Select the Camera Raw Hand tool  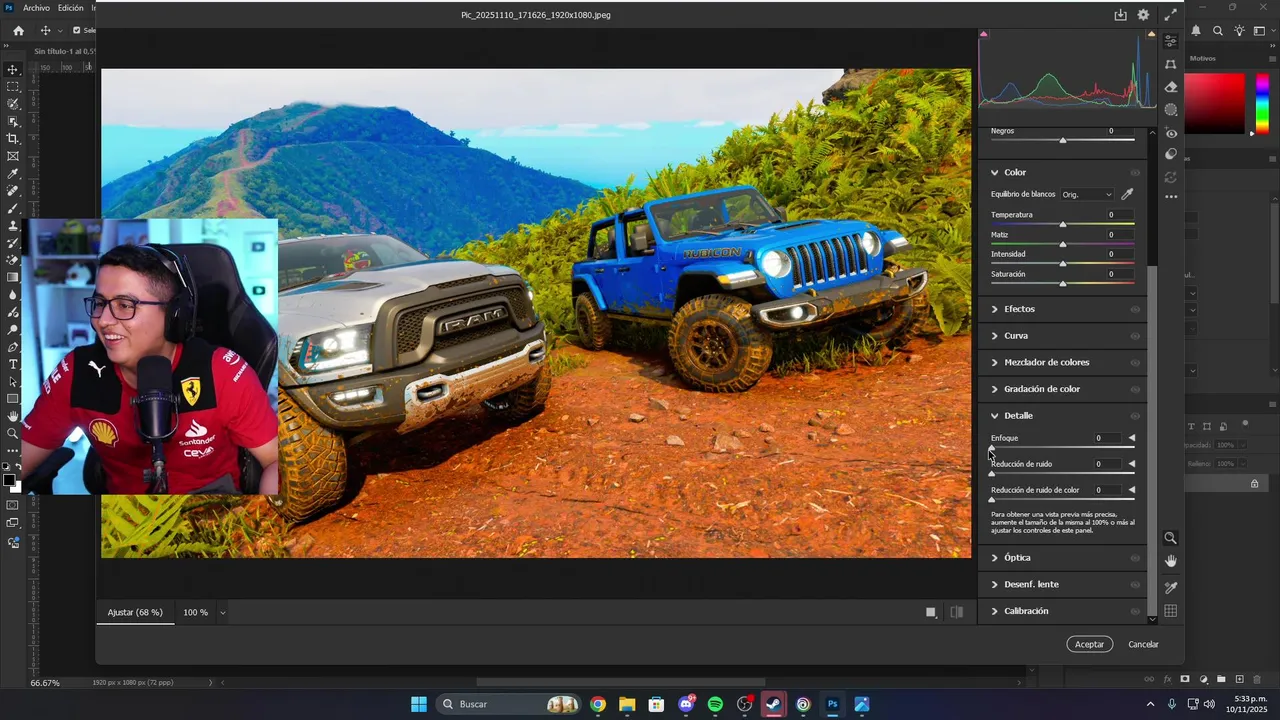1170,561
